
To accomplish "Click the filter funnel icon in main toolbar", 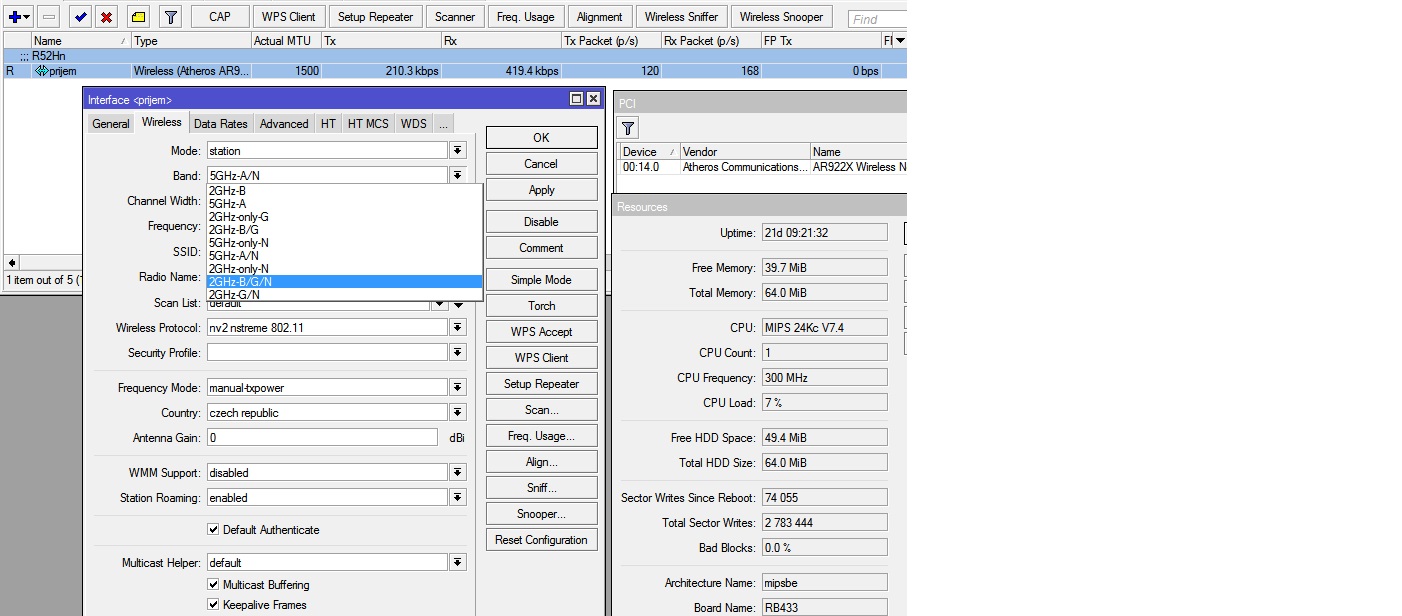I will coord(171,17).
